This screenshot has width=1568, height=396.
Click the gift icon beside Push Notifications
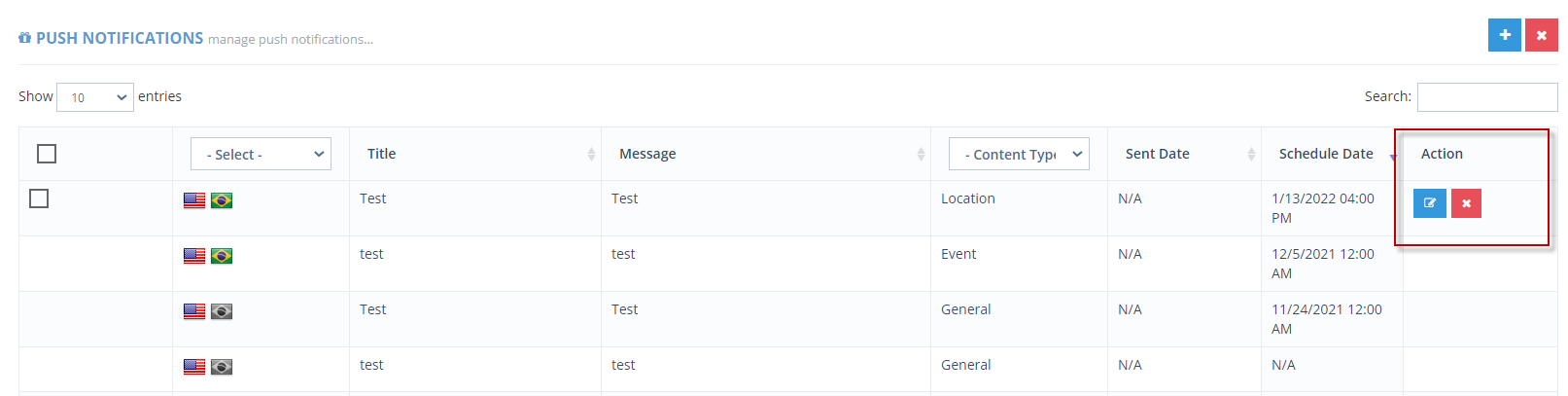click(24, 38)
